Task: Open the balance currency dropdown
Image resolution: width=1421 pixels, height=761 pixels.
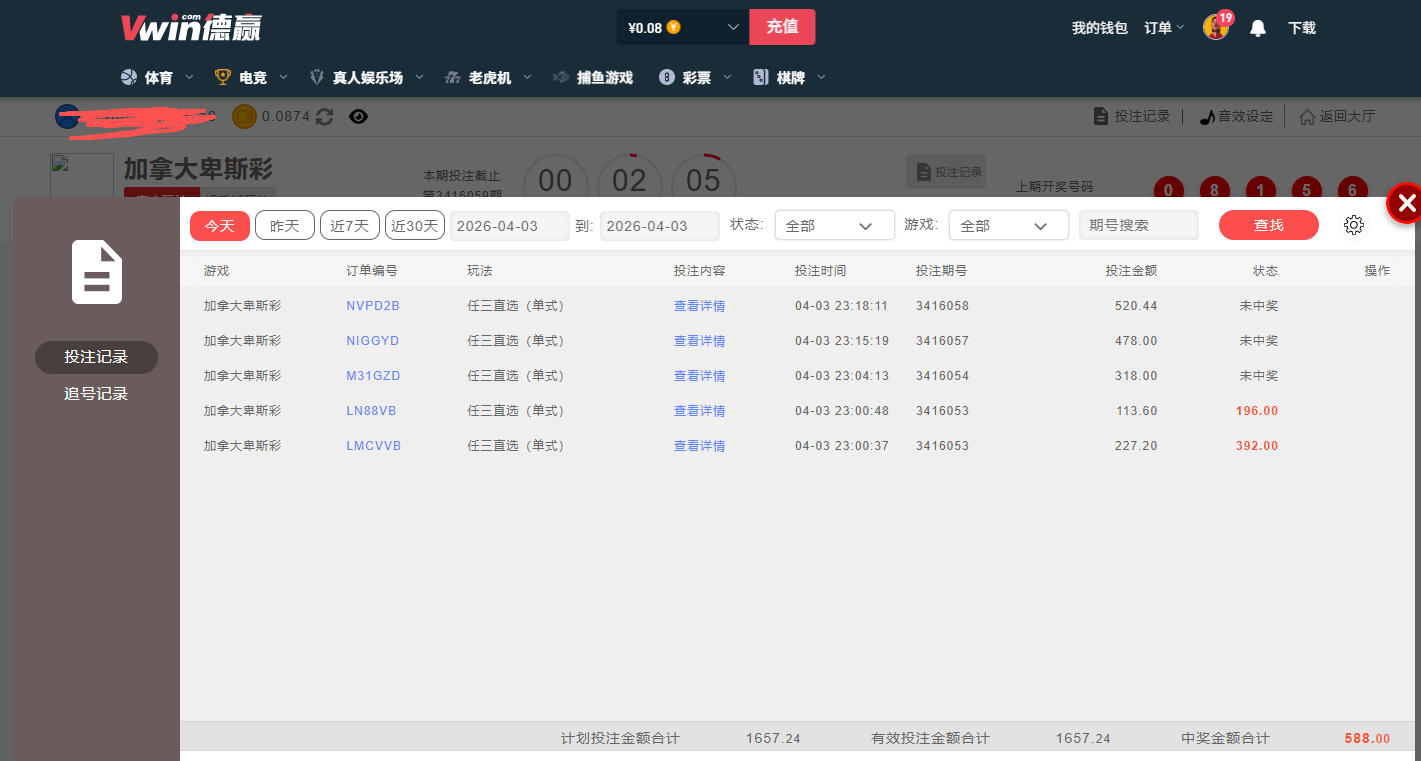Action: tap(733, 28)
